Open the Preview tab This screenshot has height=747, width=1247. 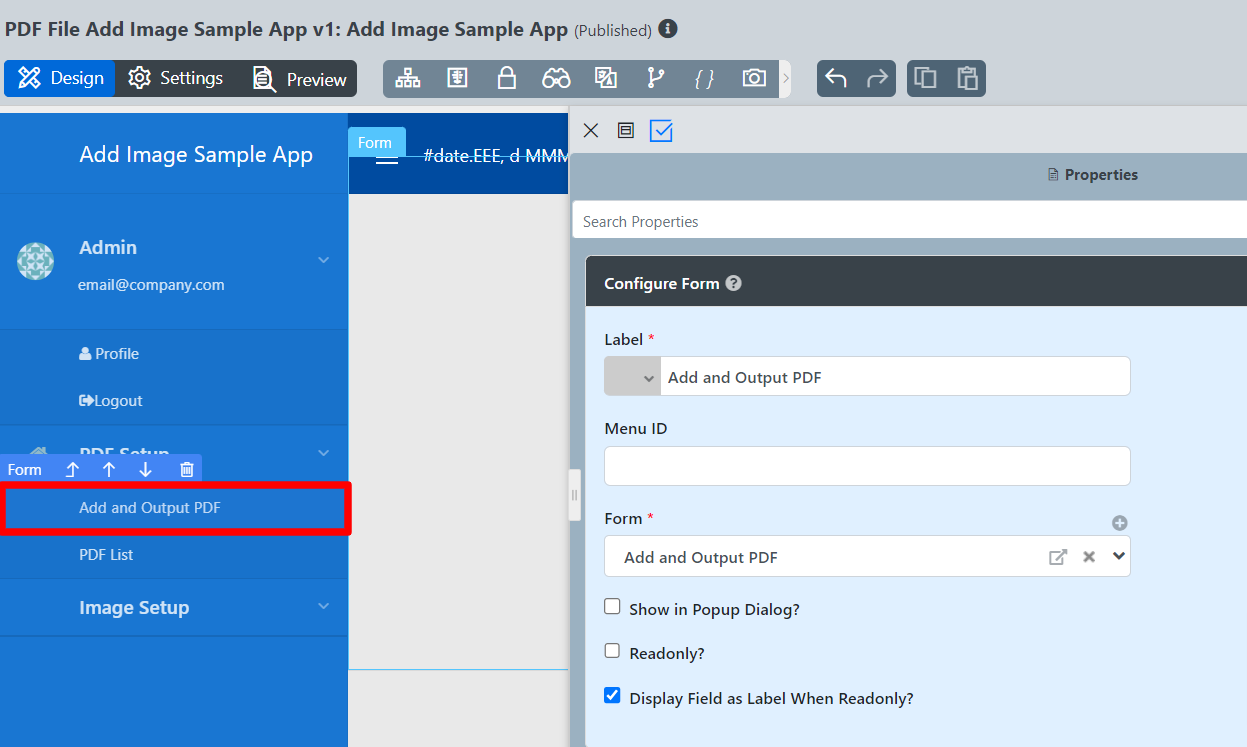pos(299,79)
